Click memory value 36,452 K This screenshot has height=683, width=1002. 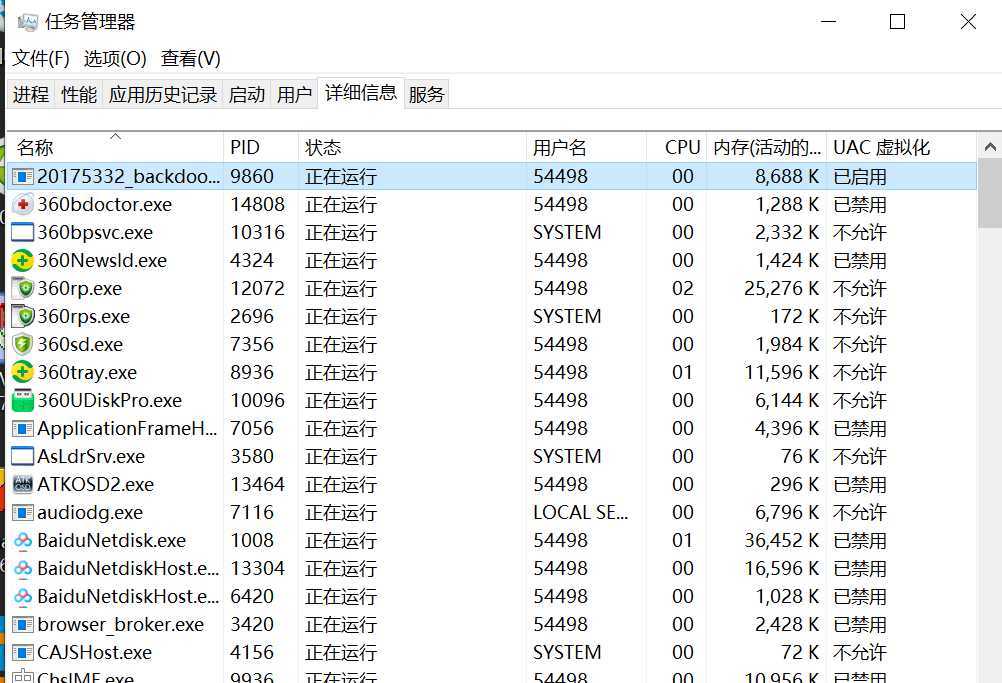coord(781,541)
